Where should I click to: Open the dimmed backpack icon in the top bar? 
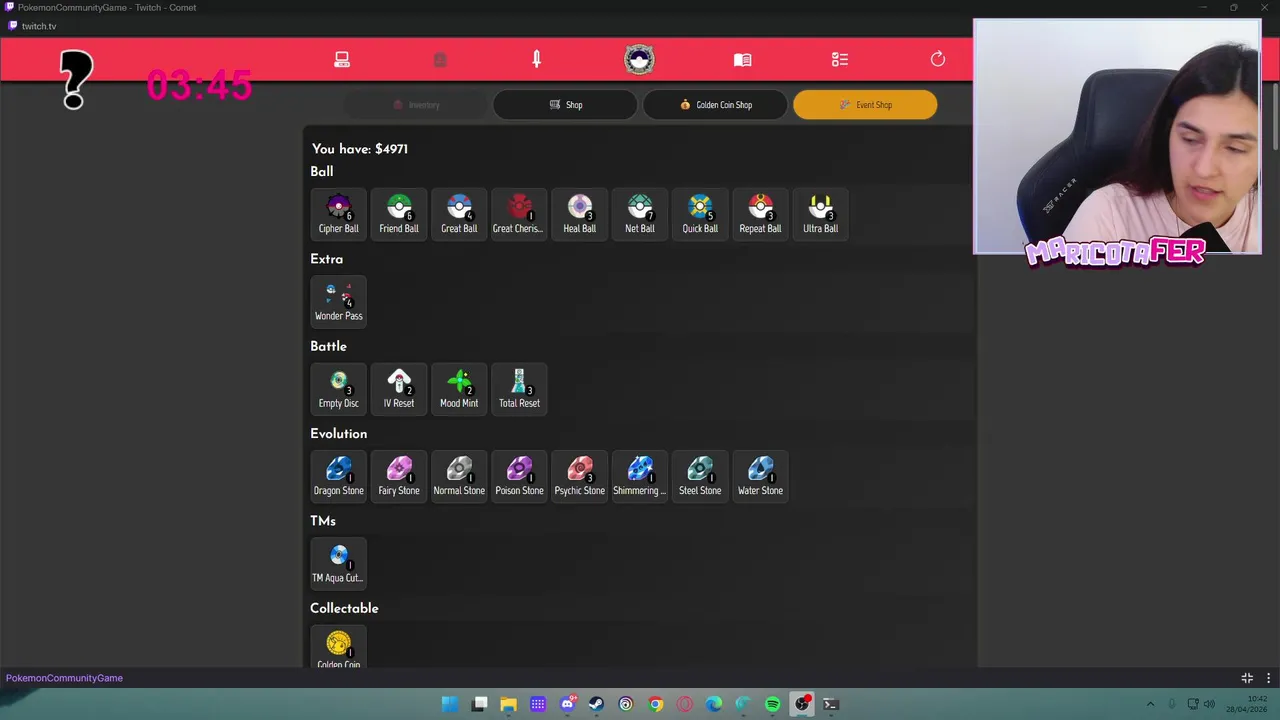(440, 60)
